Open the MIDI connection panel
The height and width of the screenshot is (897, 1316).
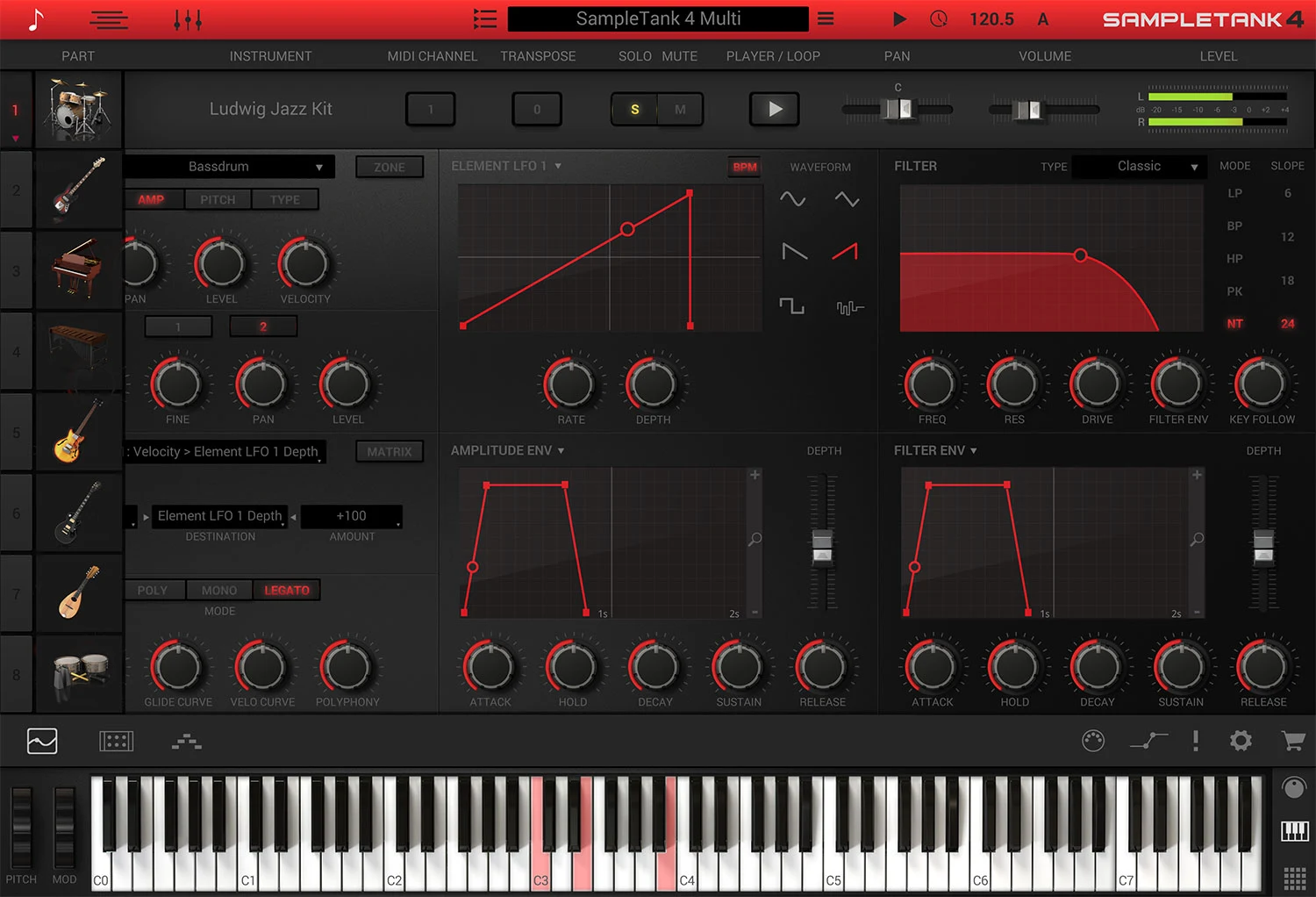pyautogui.click(x=1092, y=741)
